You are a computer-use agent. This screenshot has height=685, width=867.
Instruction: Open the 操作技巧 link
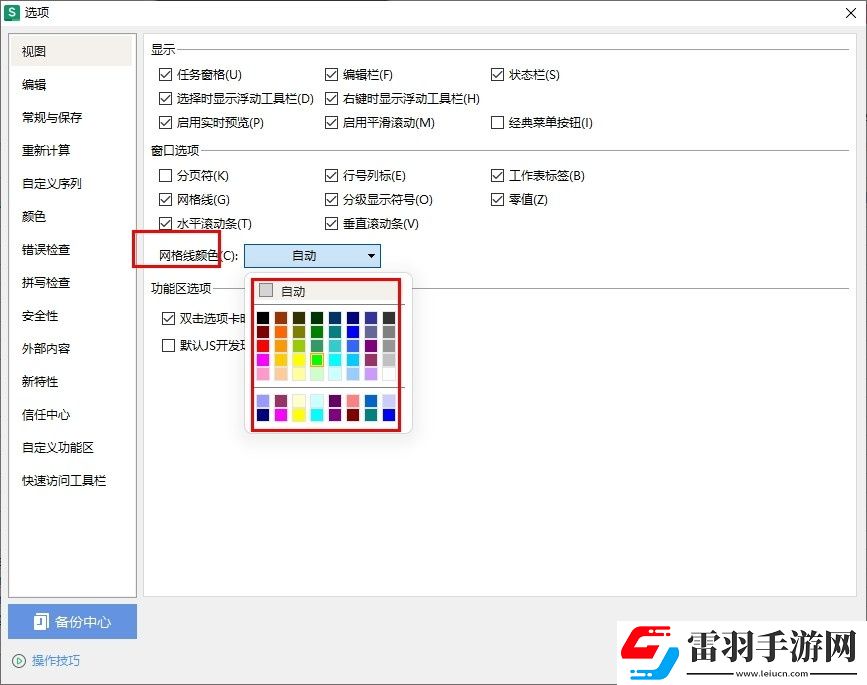point(44,660)
